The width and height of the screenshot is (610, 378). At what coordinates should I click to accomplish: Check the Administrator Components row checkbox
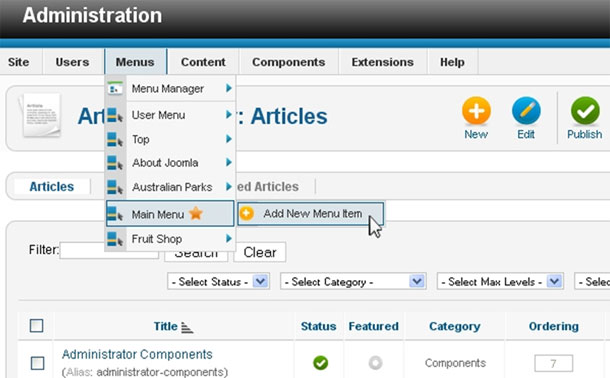[37, 363]
